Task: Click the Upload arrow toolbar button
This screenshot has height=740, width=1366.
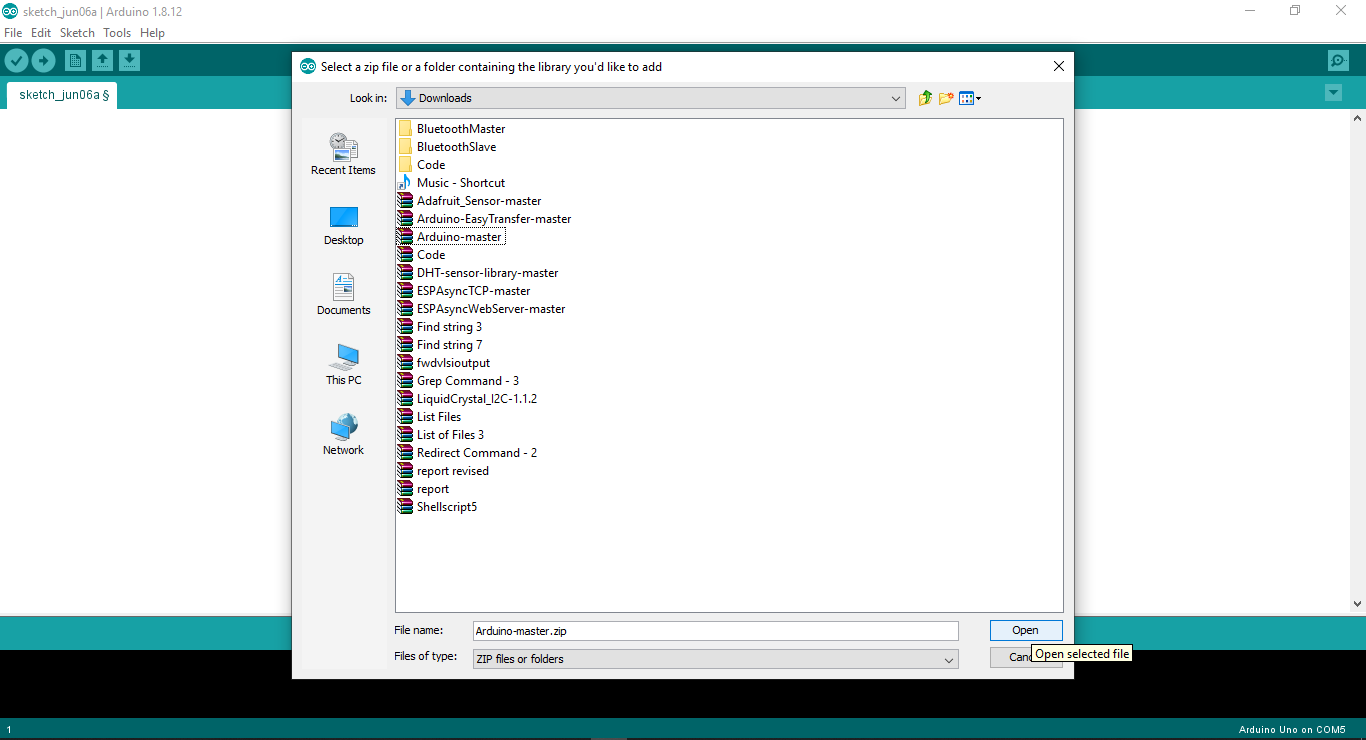Action: tap(43, 61)
